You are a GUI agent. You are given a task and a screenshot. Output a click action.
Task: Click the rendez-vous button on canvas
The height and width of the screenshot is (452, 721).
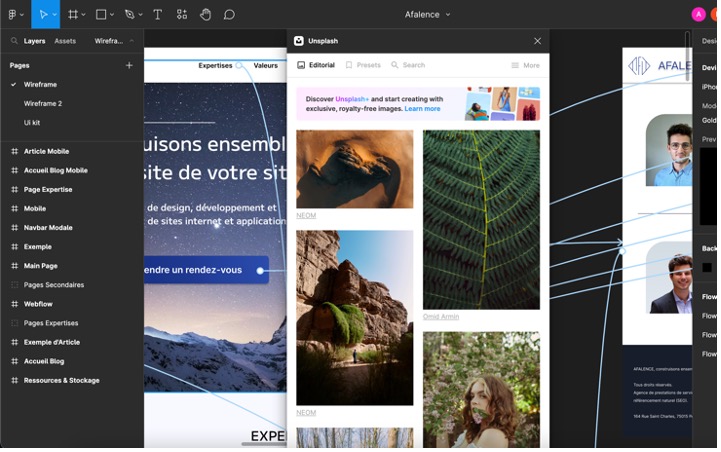point(206,270)
